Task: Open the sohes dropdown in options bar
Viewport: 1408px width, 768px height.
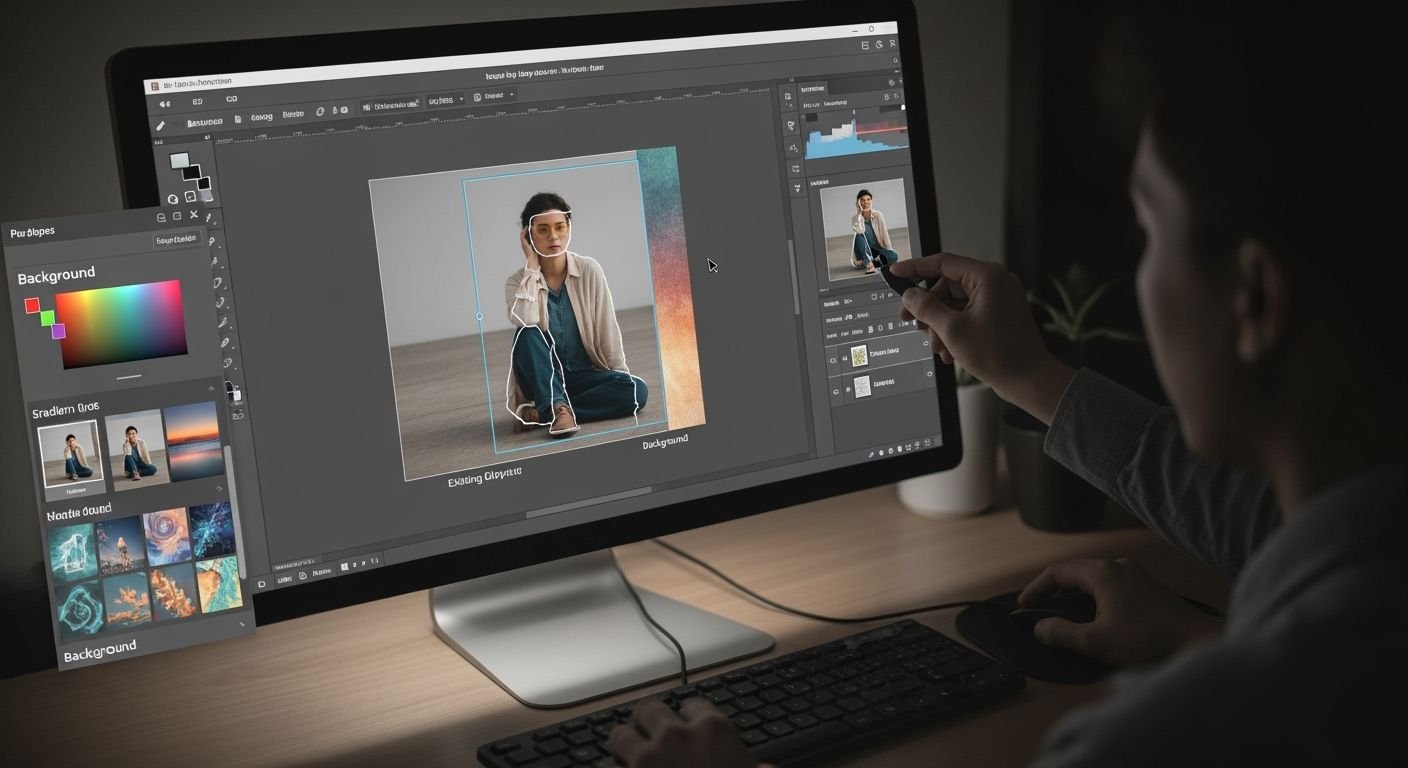Action: tap(446, 101)
